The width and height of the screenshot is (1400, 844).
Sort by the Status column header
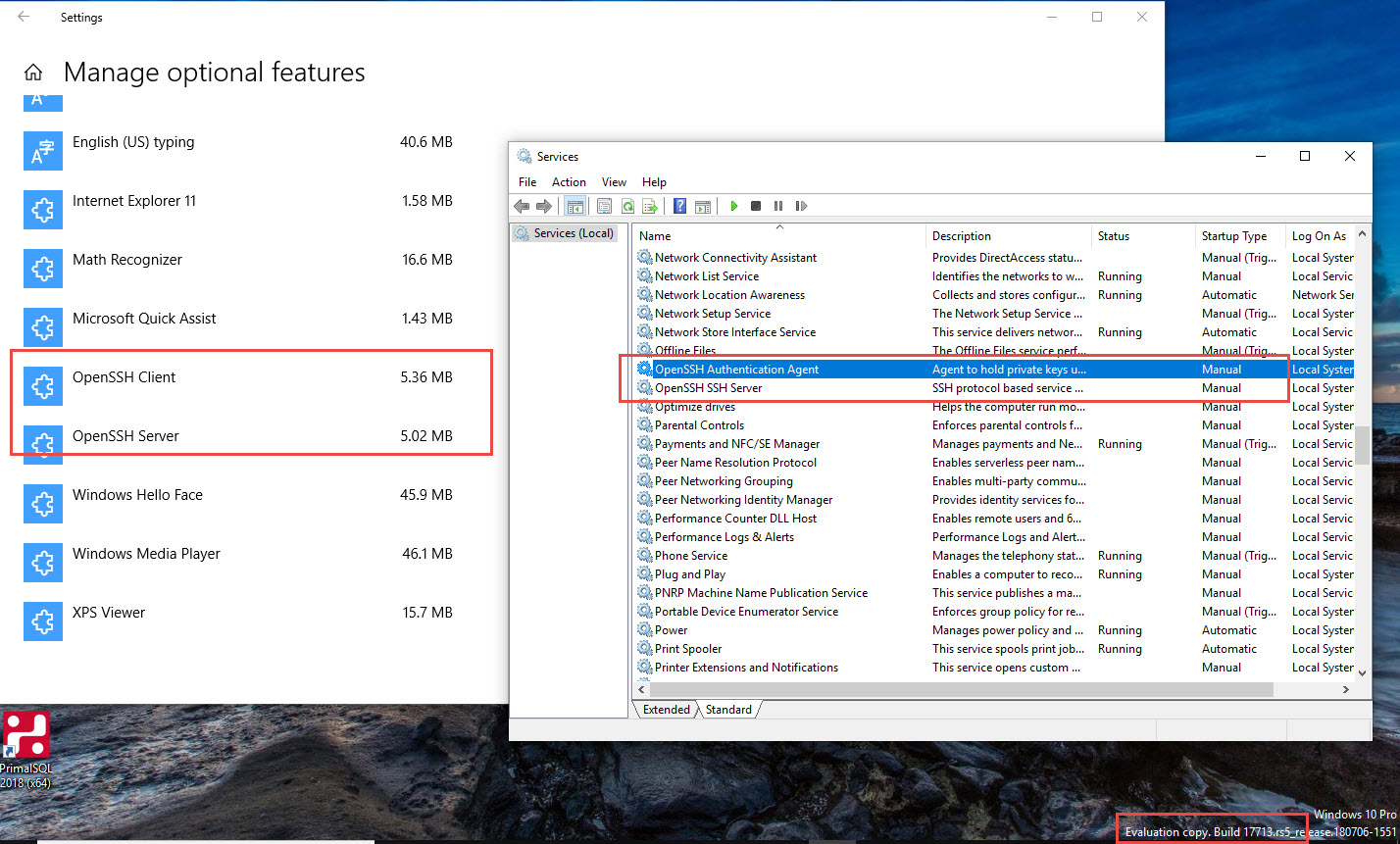[1143, 236]
